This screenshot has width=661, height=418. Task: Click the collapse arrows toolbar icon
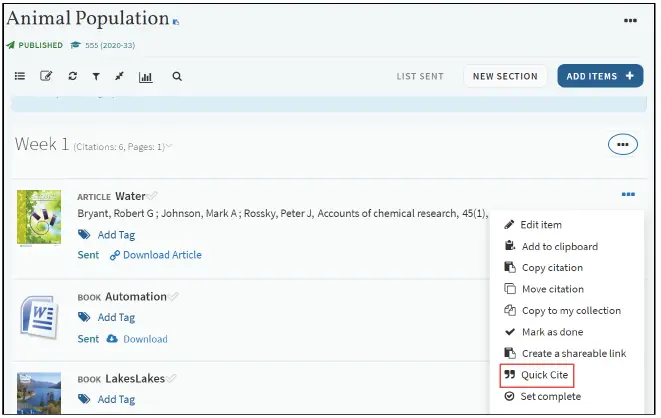120,76
